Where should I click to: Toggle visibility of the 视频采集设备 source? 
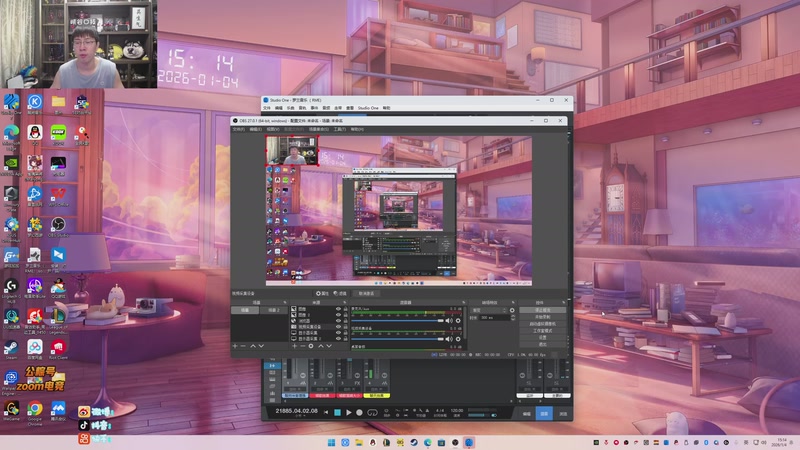tap(338, 327)
